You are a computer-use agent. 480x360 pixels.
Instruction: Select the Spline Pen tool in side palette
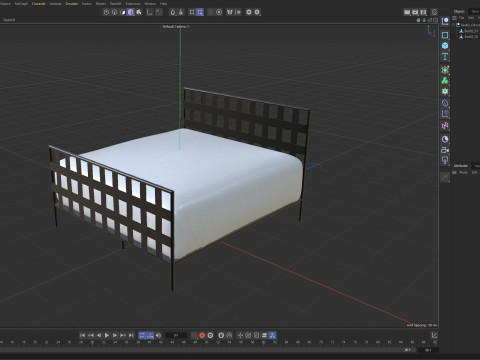click(x=445, y=22)
